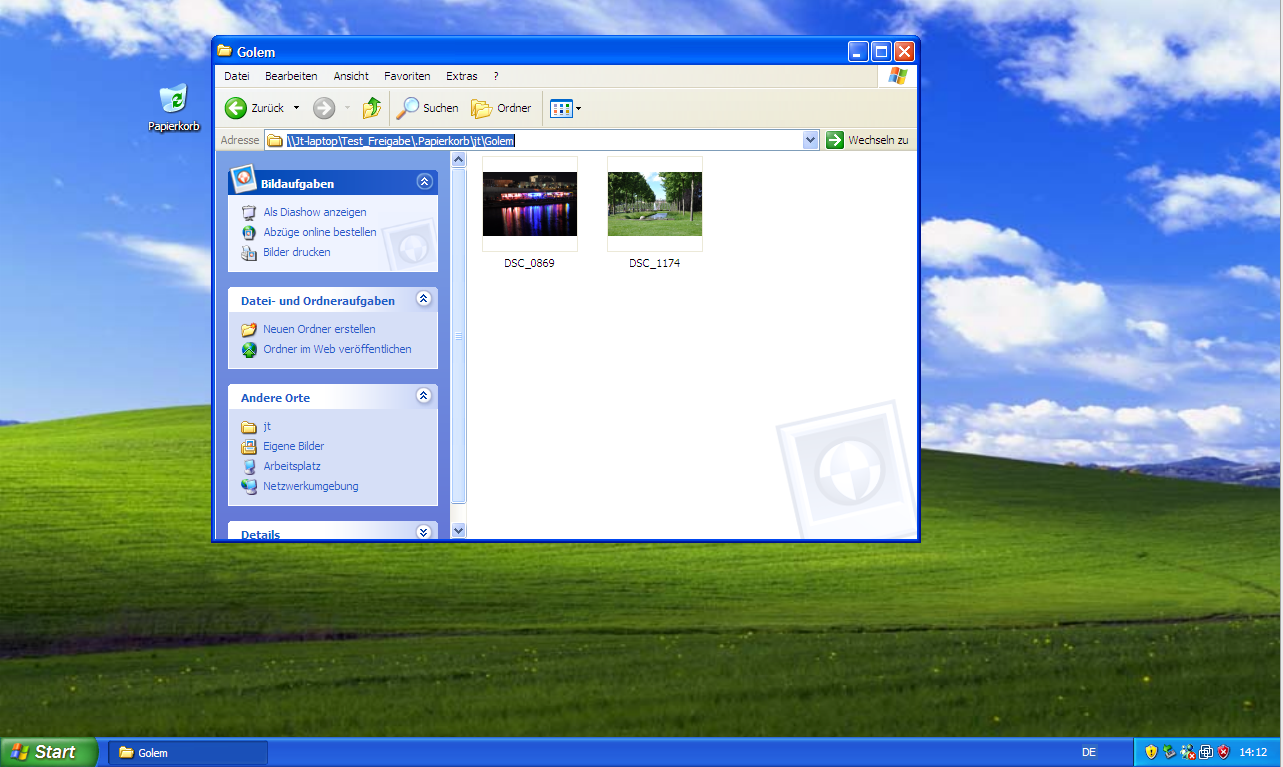Click the Adresse path input field
The height and width of the screenshot is (767, 1283).
pos(542,141)
